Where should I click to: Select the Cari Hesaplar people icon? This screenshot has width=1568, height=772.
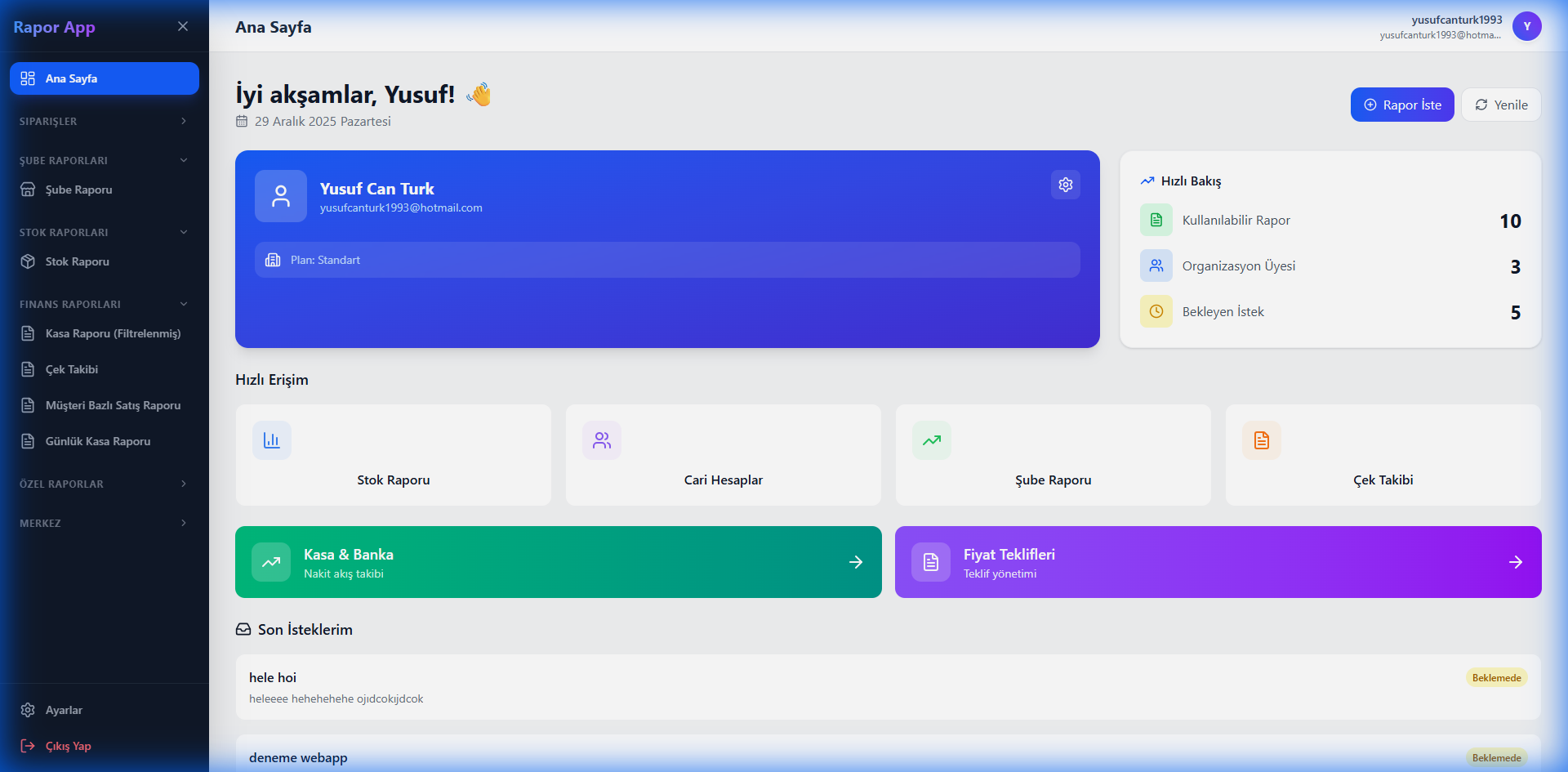pos(601,440)
